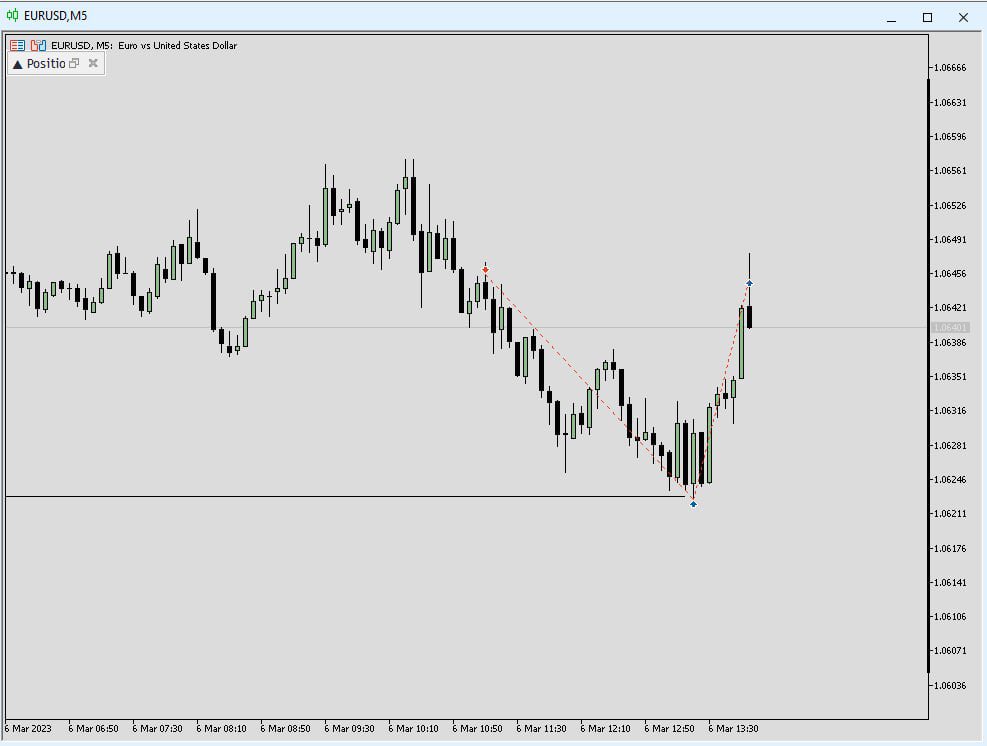The width and height of the screenshot is (987, 746).
Task: Click the 1.06281 price scale label
Action: 950,446
